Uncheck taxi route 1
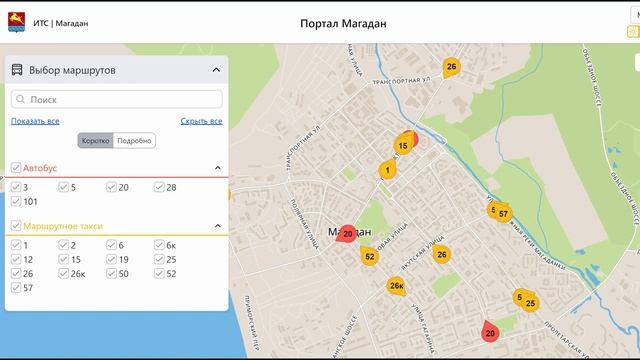Image resolution: width=640 pixels, height=360 pixels. [16, 245]
